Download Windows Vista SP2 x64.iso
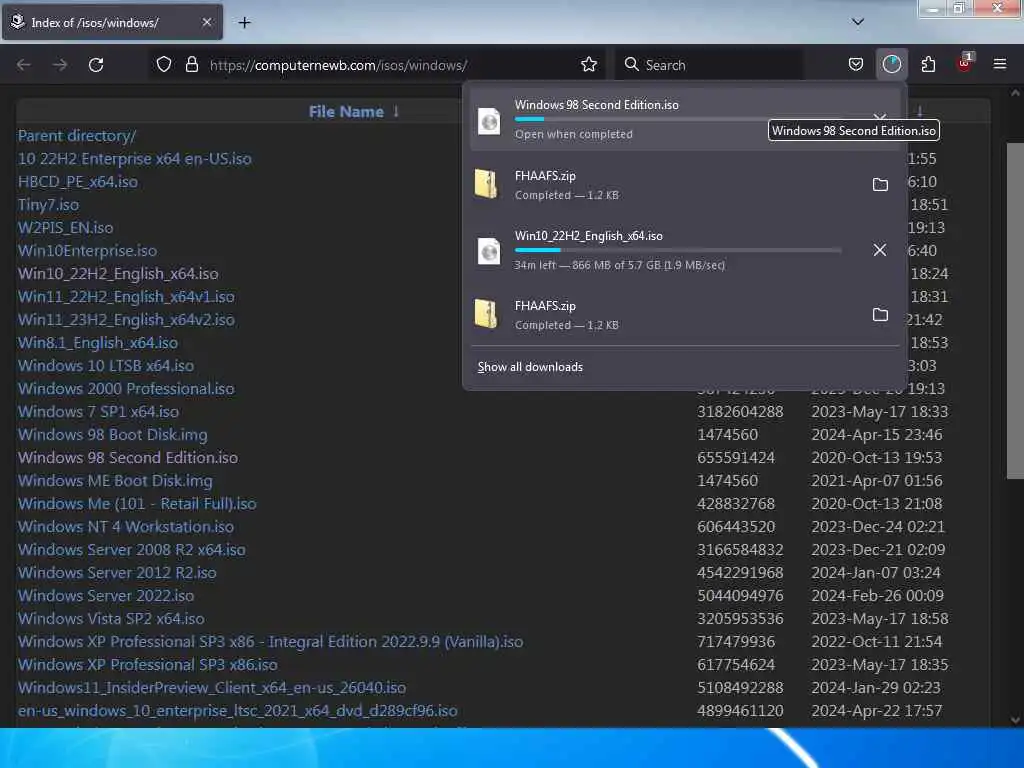Image resolution: width=1024 pixels, height=768 pixels. pyautogui.click(x=111, y=618)
